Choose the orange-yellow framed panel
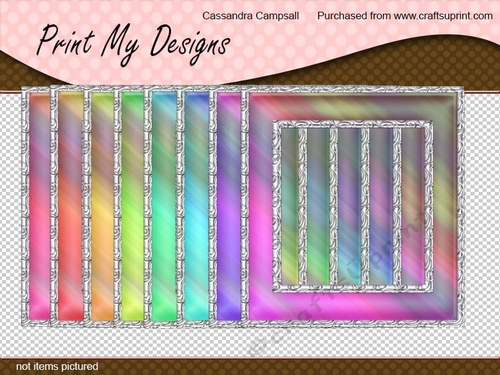500x375 pixels. pyautogui.click(x=99, y=206)
